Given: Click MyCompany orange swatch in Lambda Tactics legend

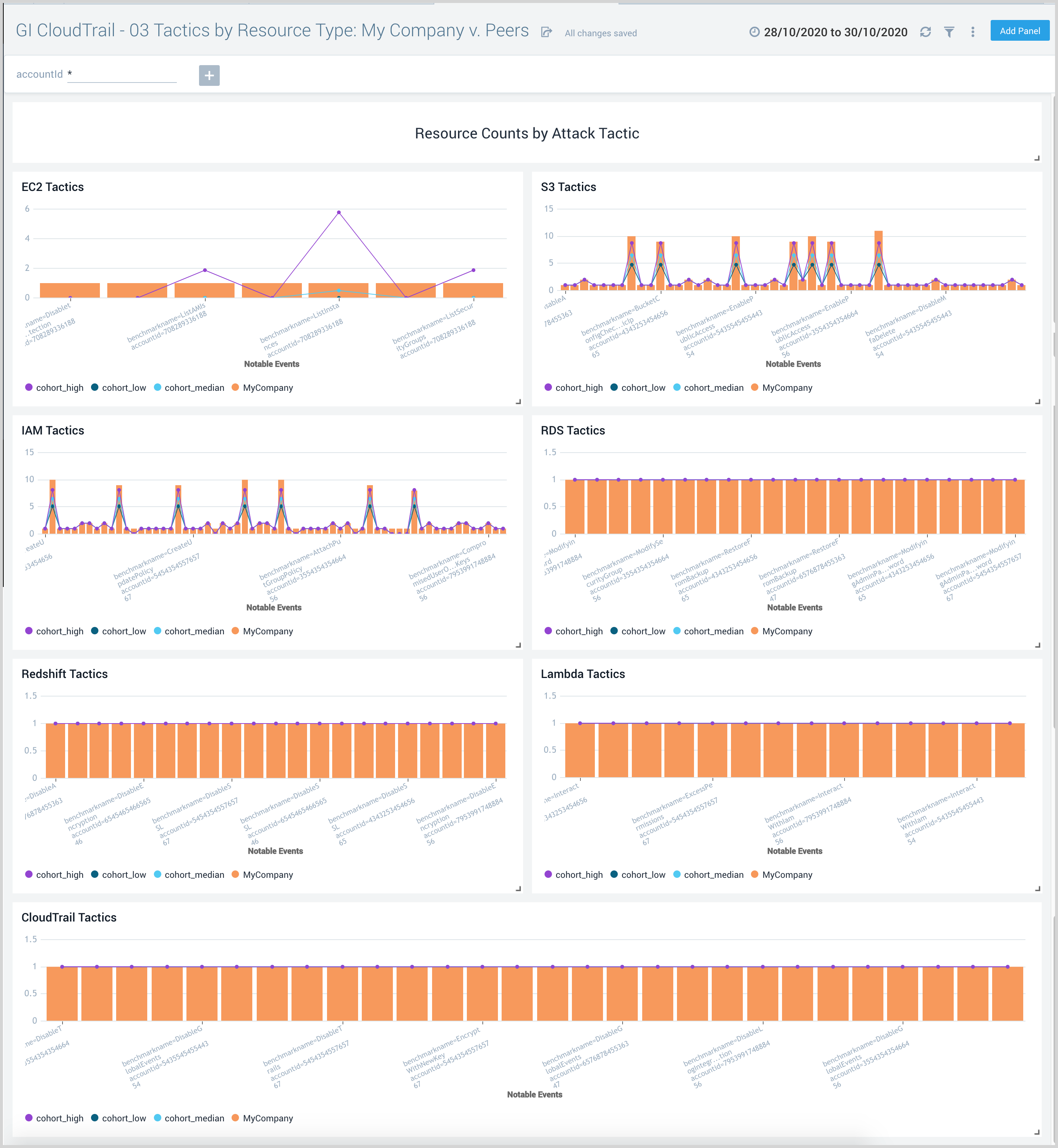Looking at the screenshot, I should pos(755,874).
